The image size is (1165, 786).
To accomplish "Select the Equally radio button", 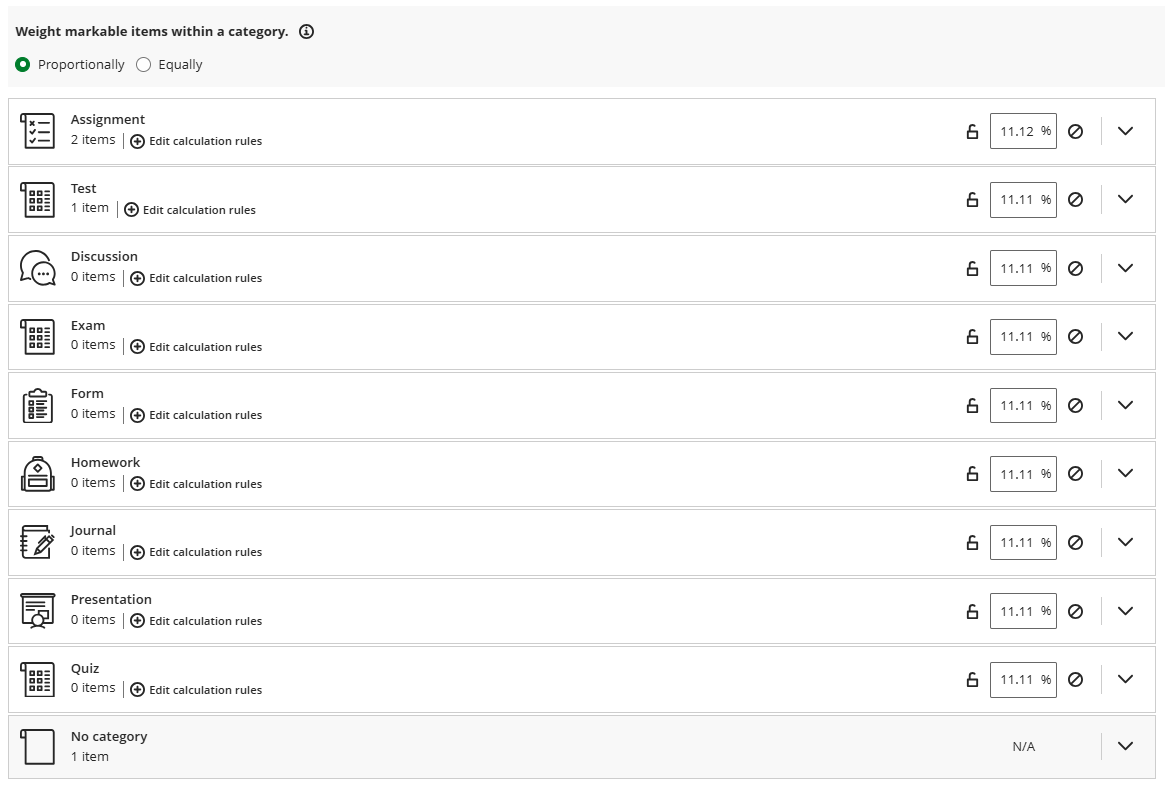I will pyautogui.click(x=143, y=65).
